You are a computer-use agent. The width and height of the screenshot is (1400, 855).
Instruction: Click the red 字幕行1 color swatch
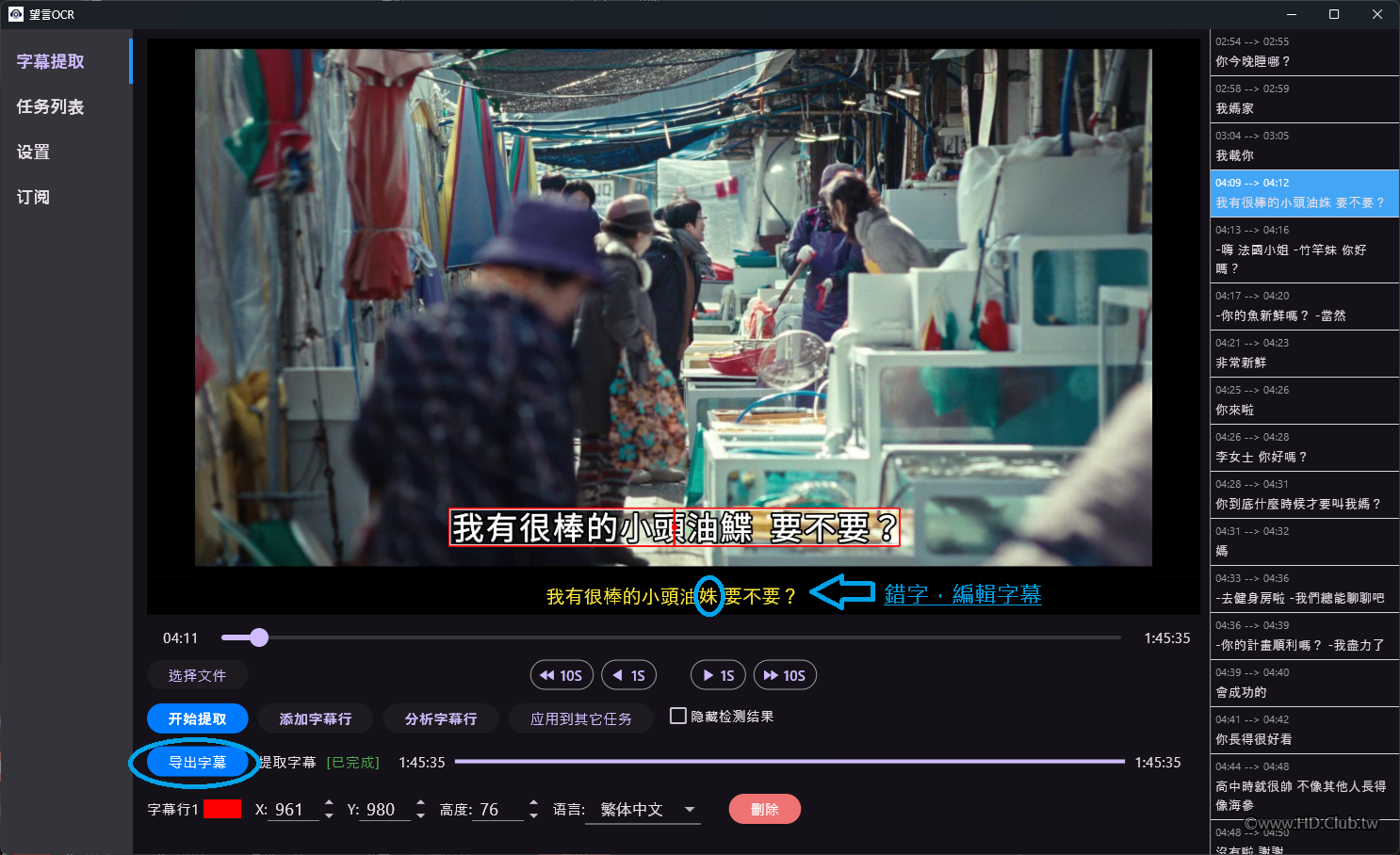(222, 809)
